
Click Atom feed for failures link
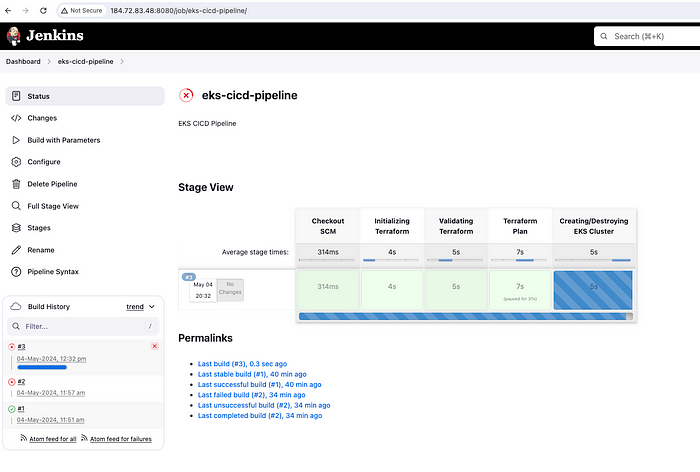(121, 439)
